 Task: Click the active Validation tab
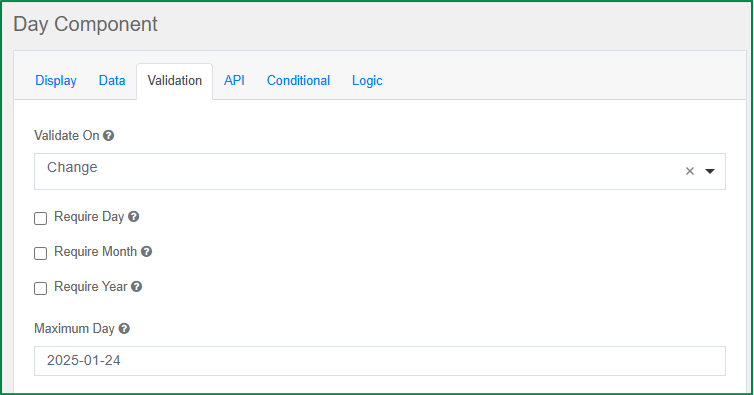(175, 81)
